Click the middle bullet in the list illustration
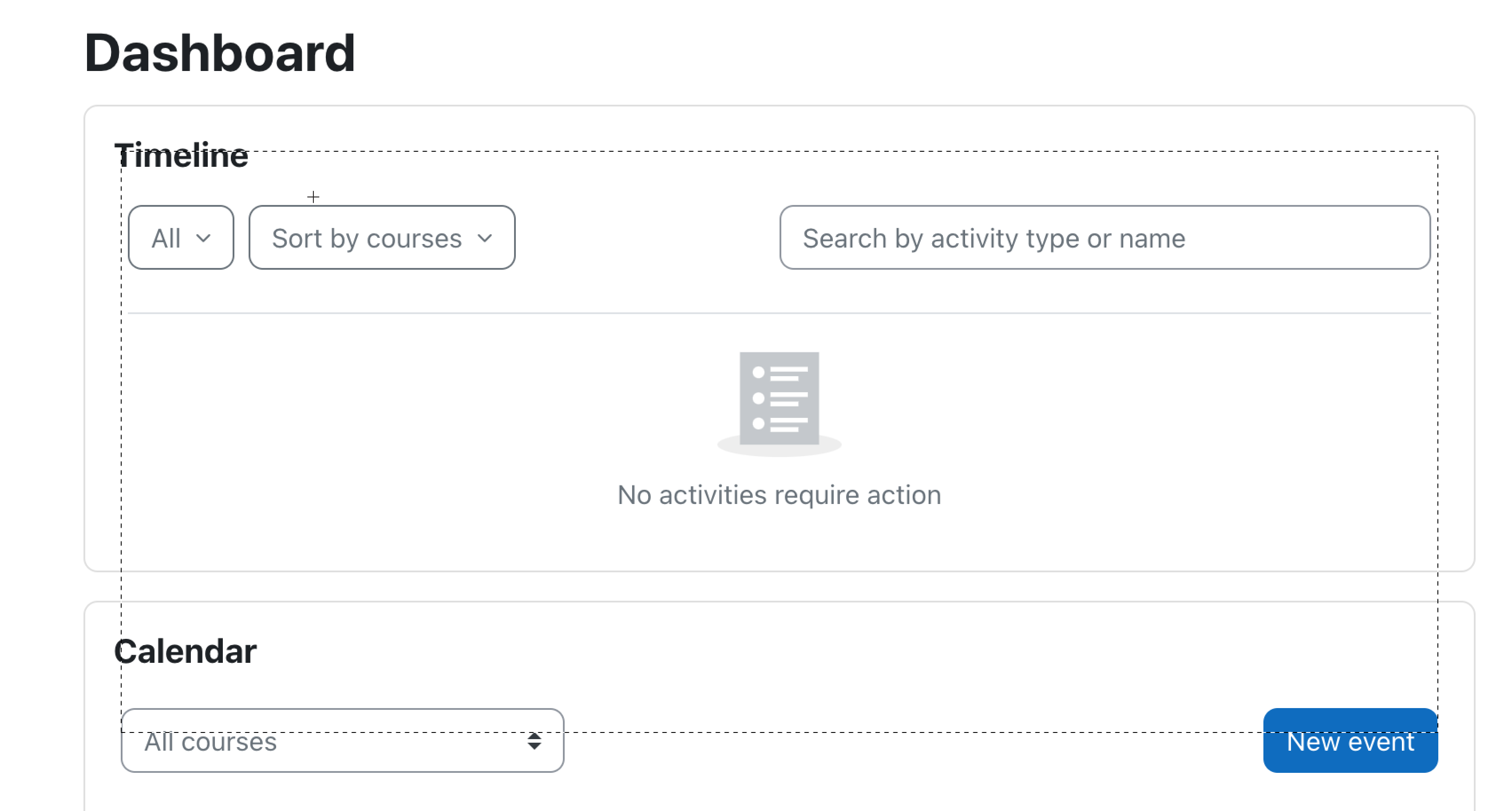Image resolution: width=1512 pixels, height=811 pixels. pyautogui.click(x=758, y=398)
